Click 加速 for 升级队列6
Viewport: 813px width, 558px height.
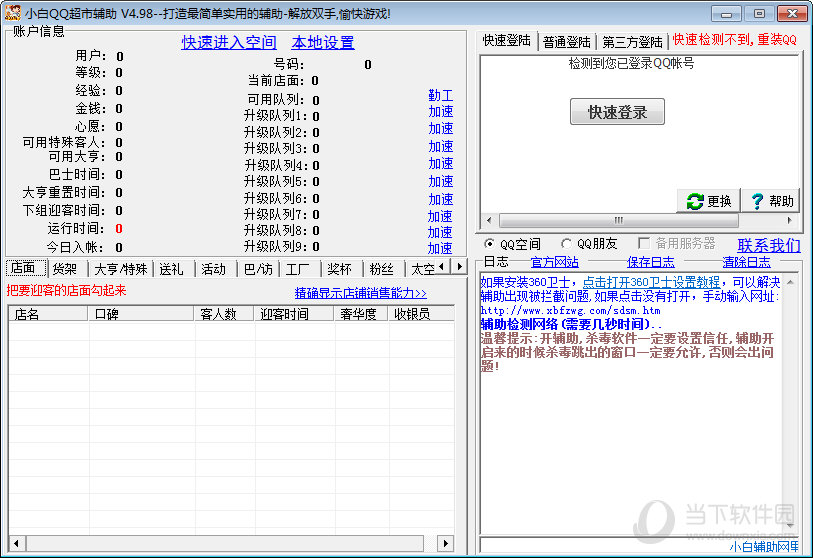tap(441, 199)
